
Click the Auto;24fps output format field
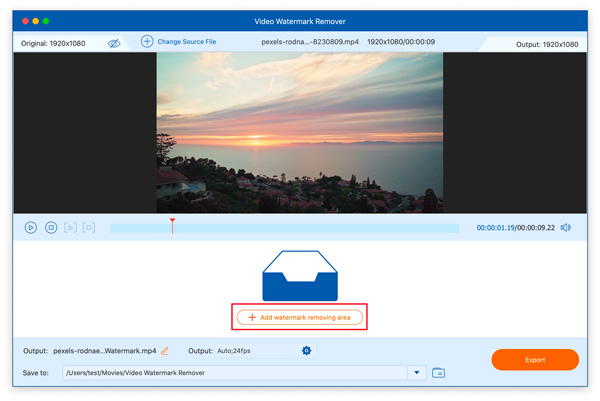254,351
